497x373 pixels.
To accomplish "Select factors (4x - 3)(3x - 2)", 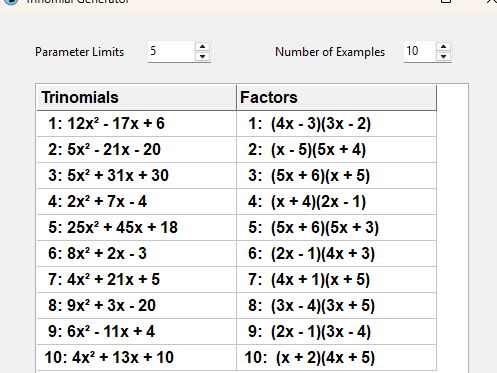I will (x=336, y=124).
